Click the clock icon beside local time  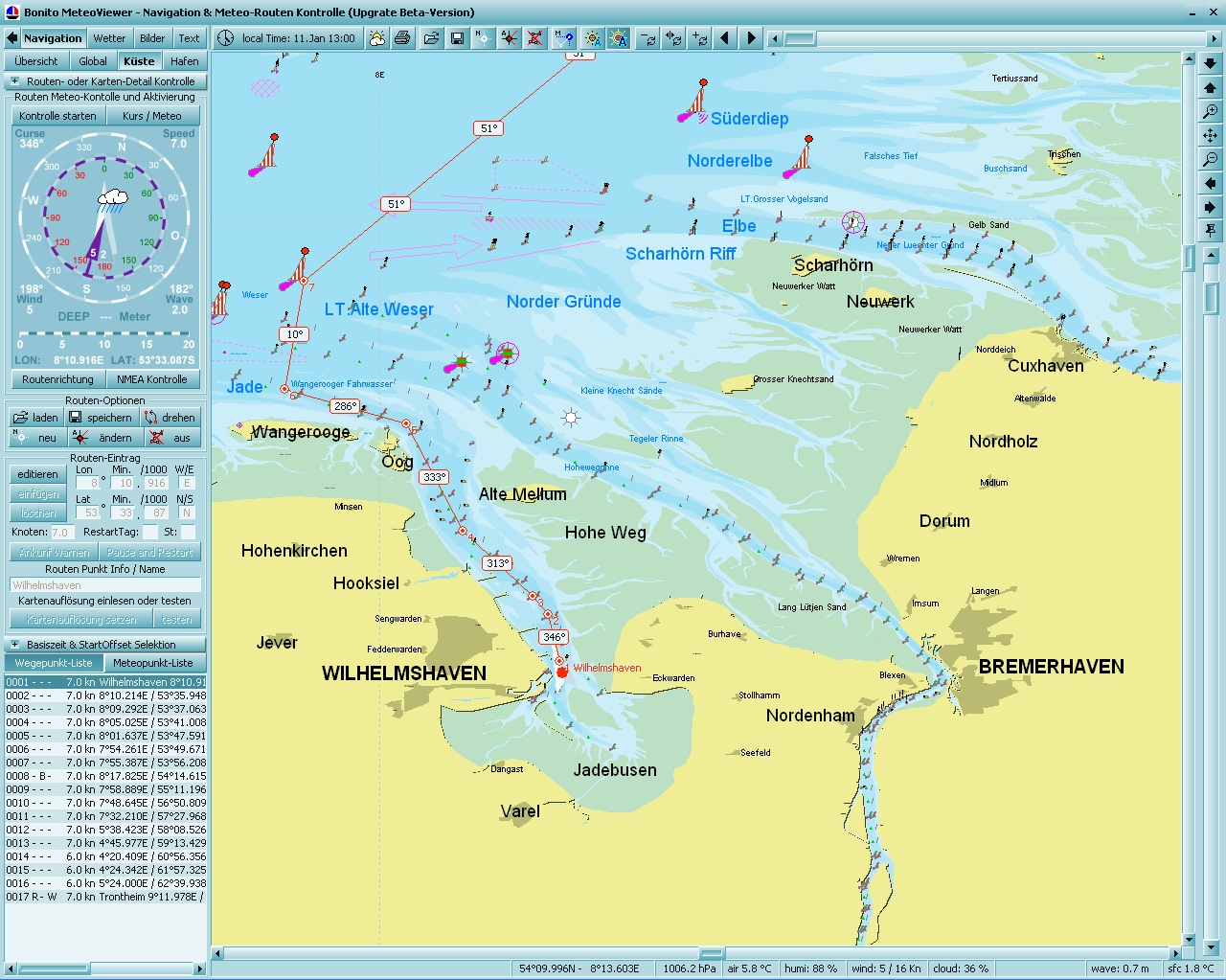[x=225, y=38]
